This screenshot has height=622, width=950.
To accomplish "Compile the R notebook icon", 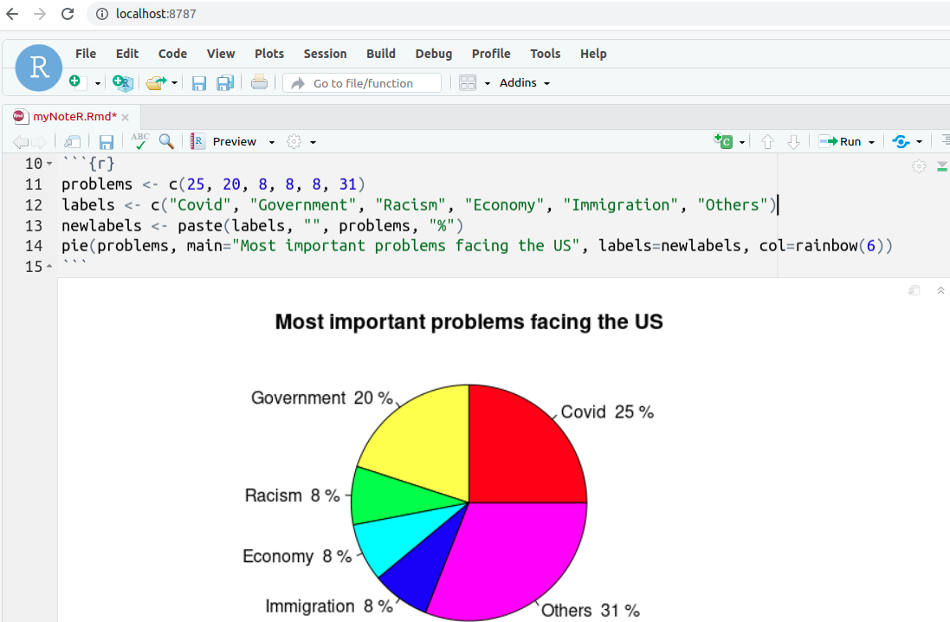I will 197,141.
